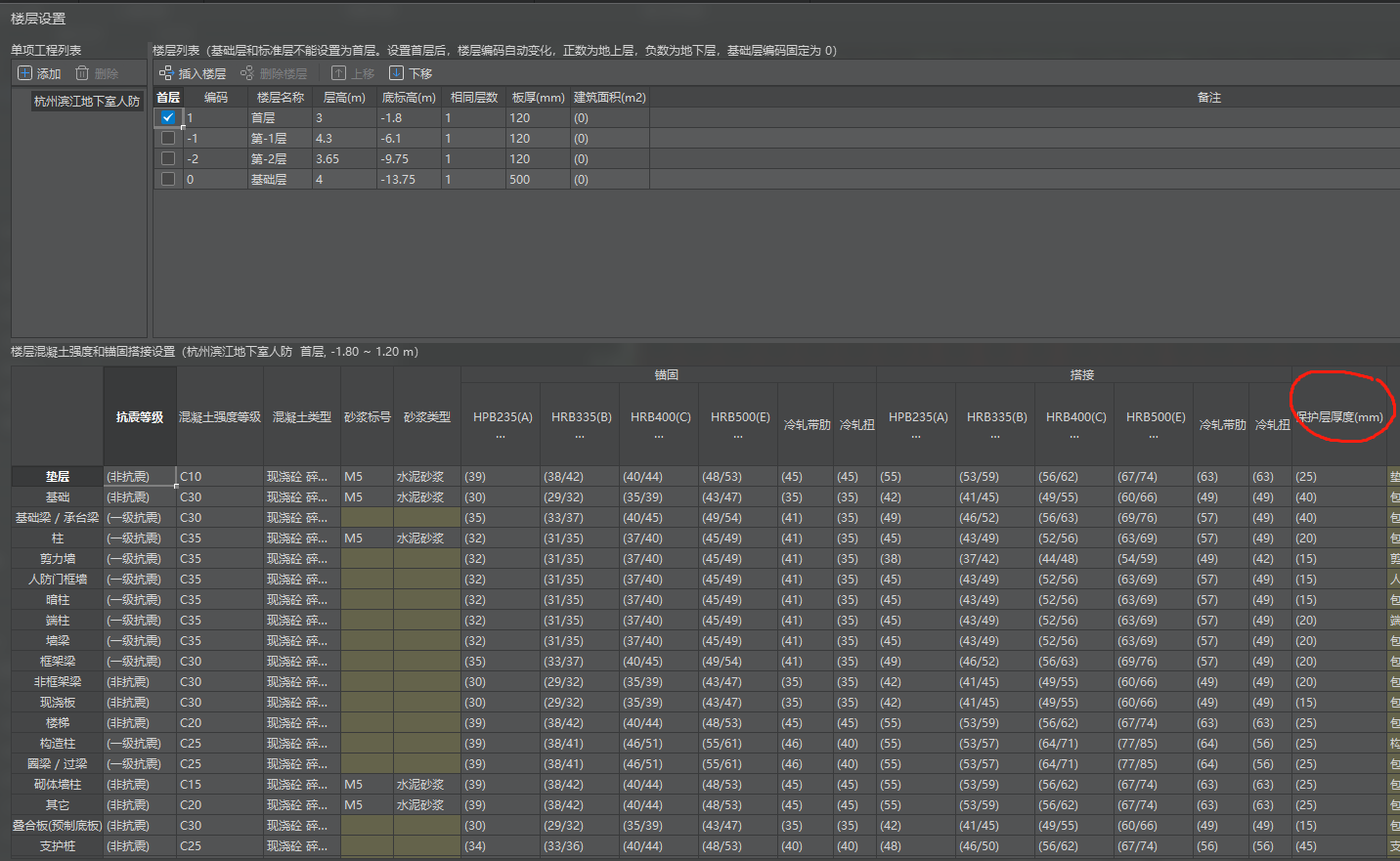Click 搭接 HPB235(A) value (38) in 剪力墙 row
This screenshot has height=861, width=1400.
click(916, 558)
